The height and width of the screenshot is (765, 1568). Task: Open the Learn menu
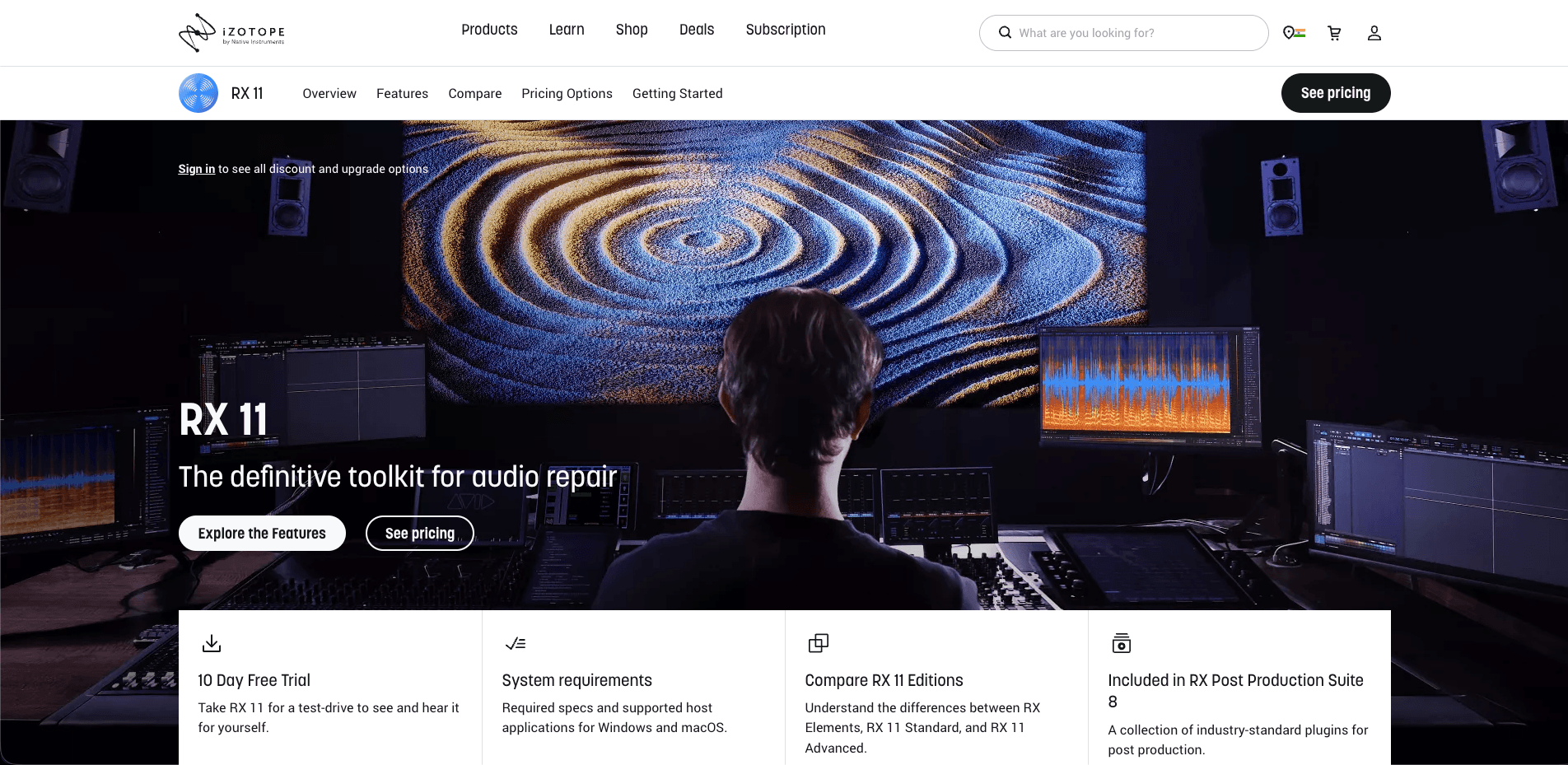pyautogui.click(x=566, y=30)
